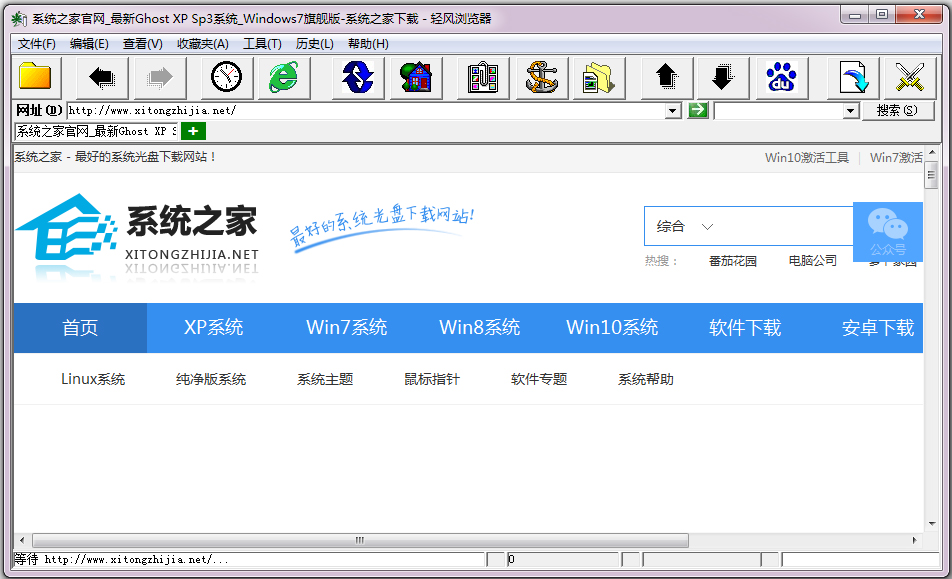Click the WeChat 公众号 icon
The width and height of the screenshot is (952, 579).
pos(888,232)
